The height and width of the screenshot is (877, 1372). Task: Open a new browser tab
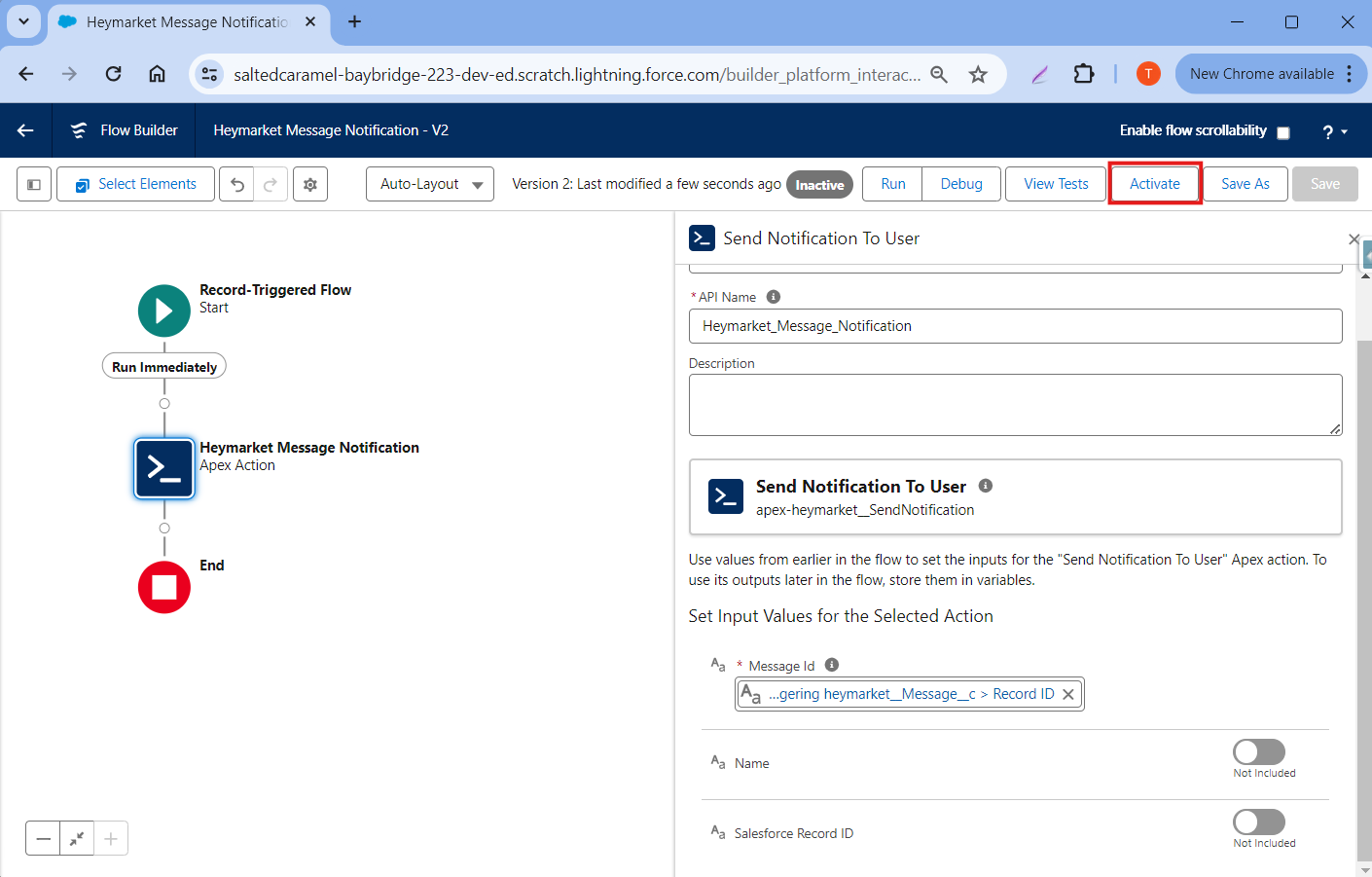pyautogui.click(x=354, y=21)
